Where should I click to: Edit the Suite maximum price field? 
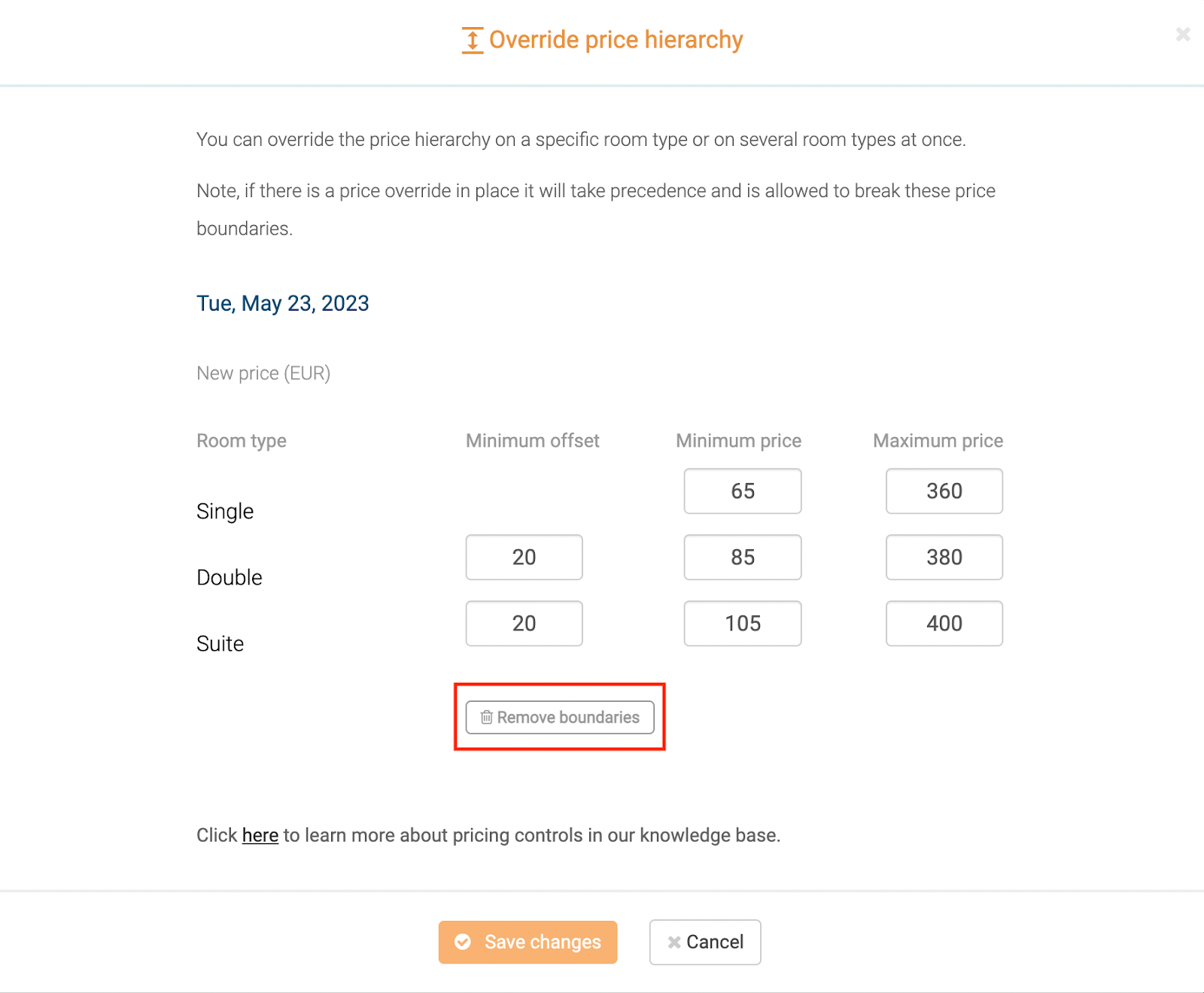tap(944, 624)
